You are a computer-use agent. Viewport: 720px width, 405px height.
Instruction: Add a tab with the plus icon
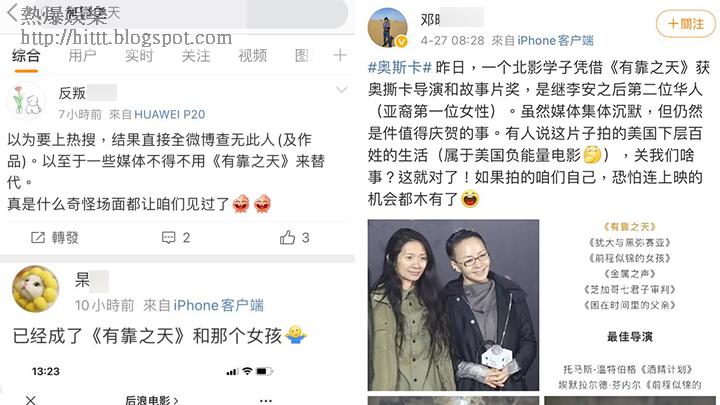(340, 55)
